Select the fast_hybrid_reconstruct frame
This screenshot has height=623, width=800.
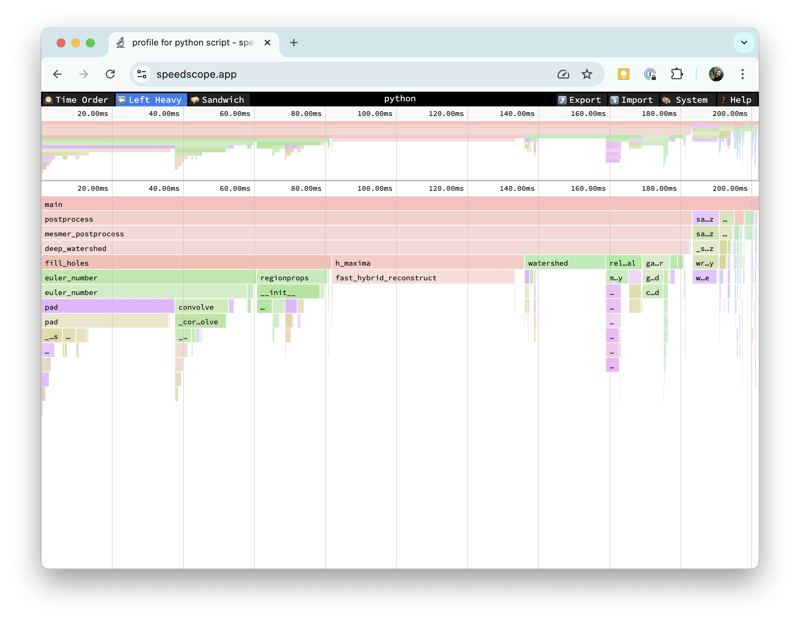tap(423, 278)
